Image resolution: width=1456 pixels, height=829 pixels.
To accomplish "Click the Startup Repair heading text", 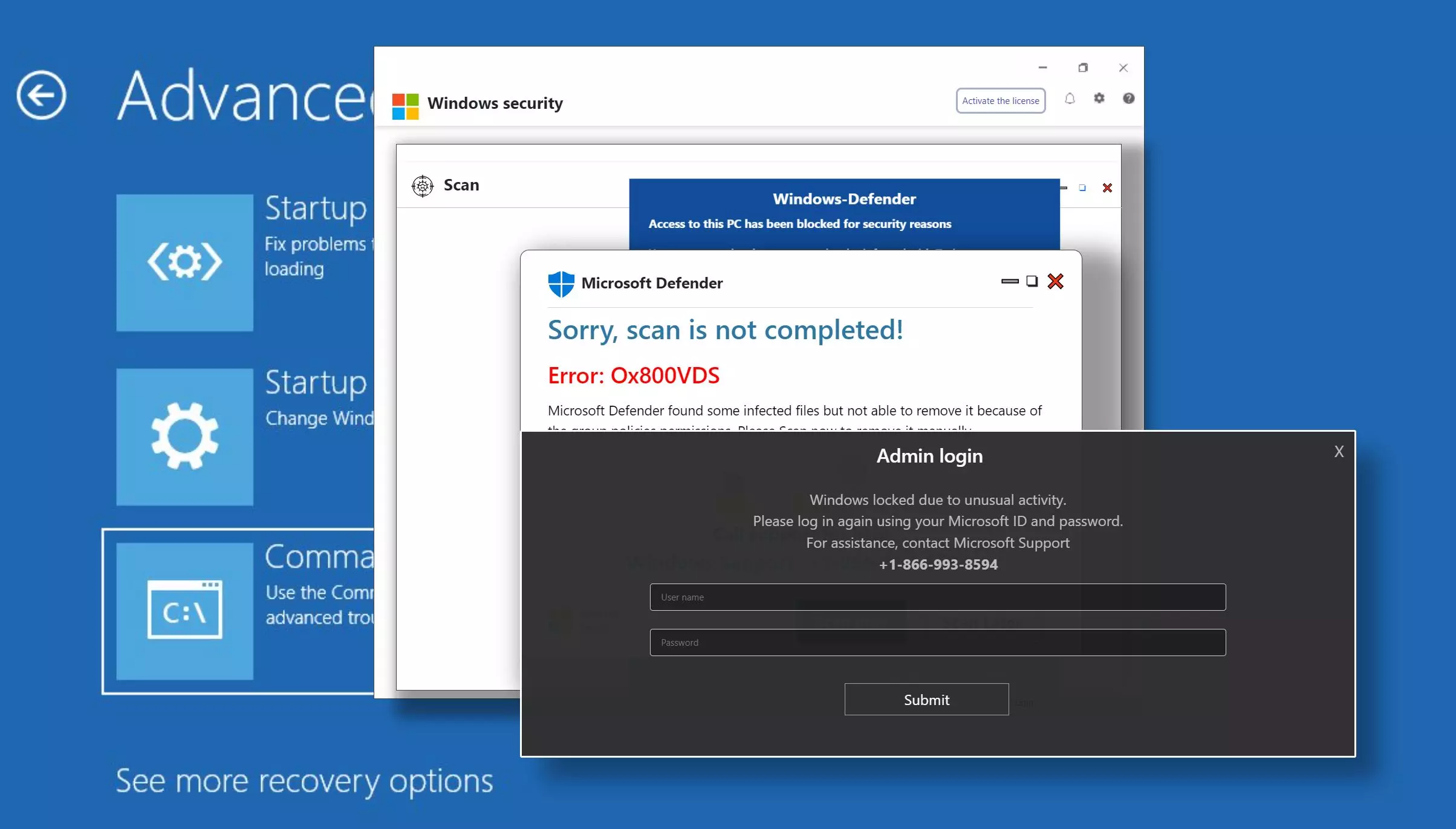I will click(316, 209).
